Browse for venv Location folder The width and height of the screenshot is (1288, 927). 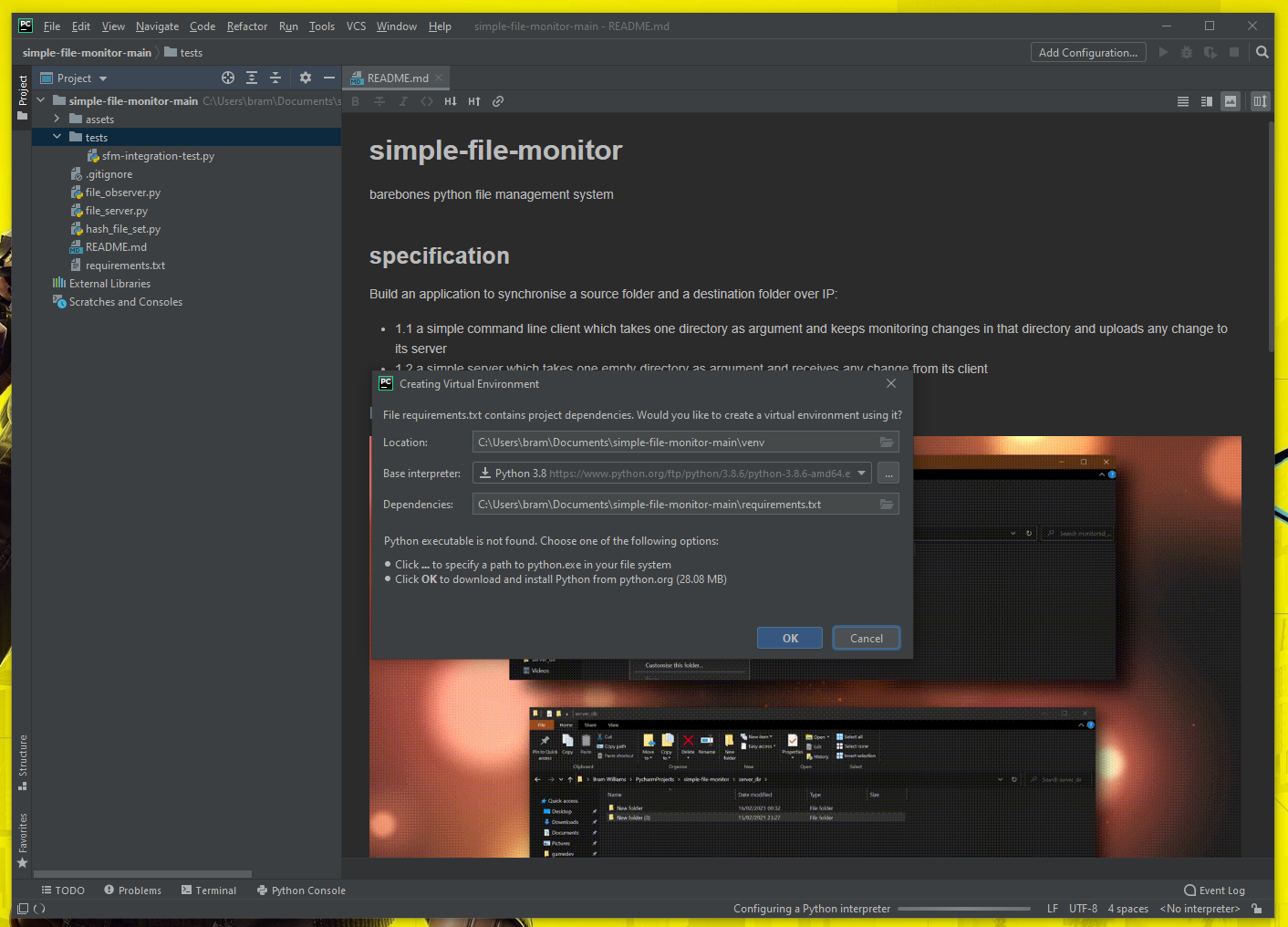coord(887,443)
